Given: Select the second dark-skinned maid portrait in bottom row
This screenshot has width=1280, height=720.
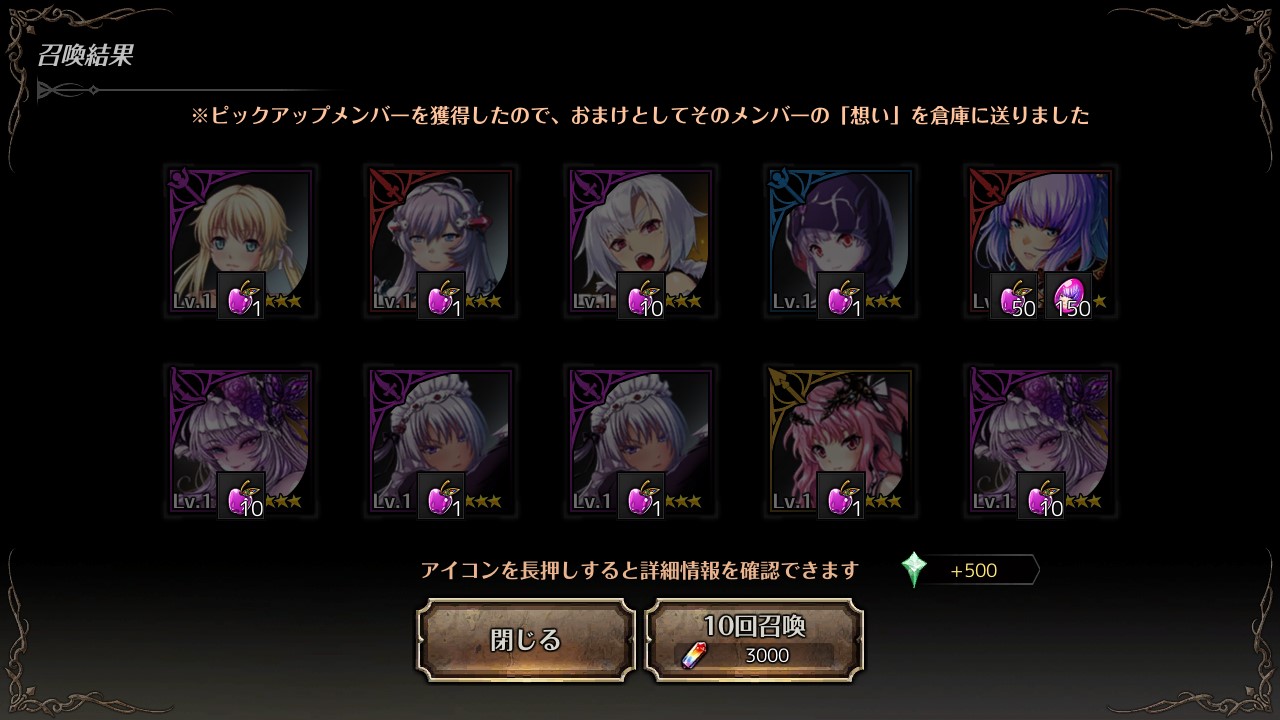Looking at the screenshot, I should 640,442.
